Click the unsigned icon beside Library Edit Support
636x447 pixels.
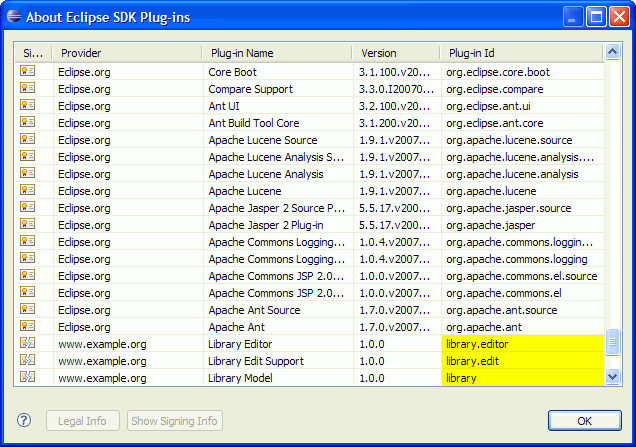(x=28, y=360)
